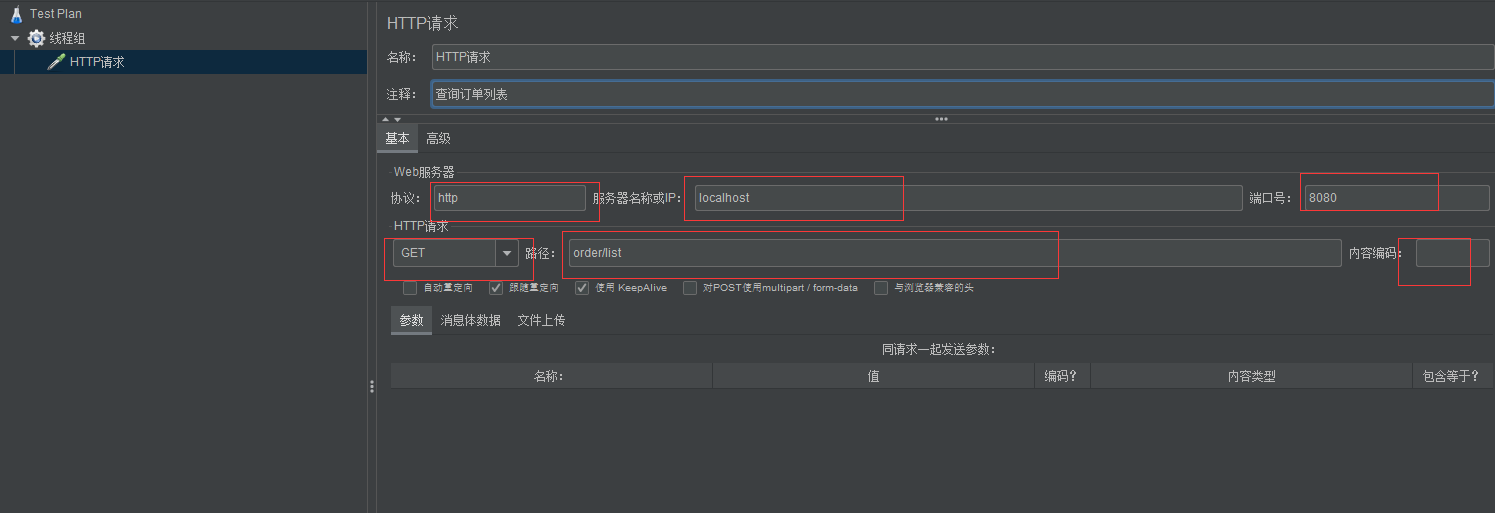1495x513 pixels.
Task: Click the 名称 input field
Action: point(963,57)
